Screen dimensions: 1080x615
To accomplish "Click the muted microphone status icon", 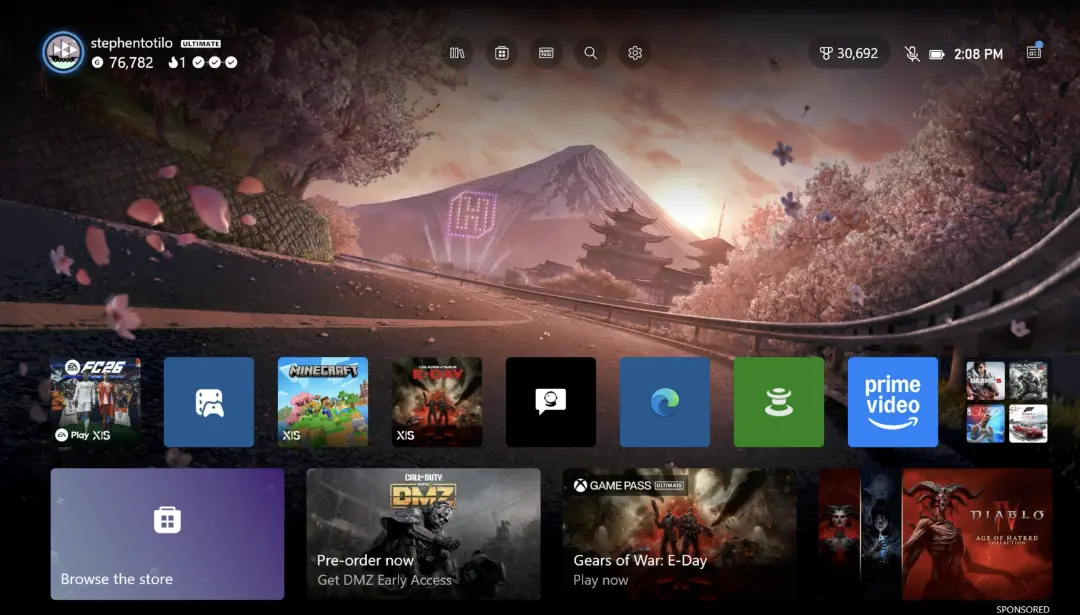I will click(x=912, y=54).
